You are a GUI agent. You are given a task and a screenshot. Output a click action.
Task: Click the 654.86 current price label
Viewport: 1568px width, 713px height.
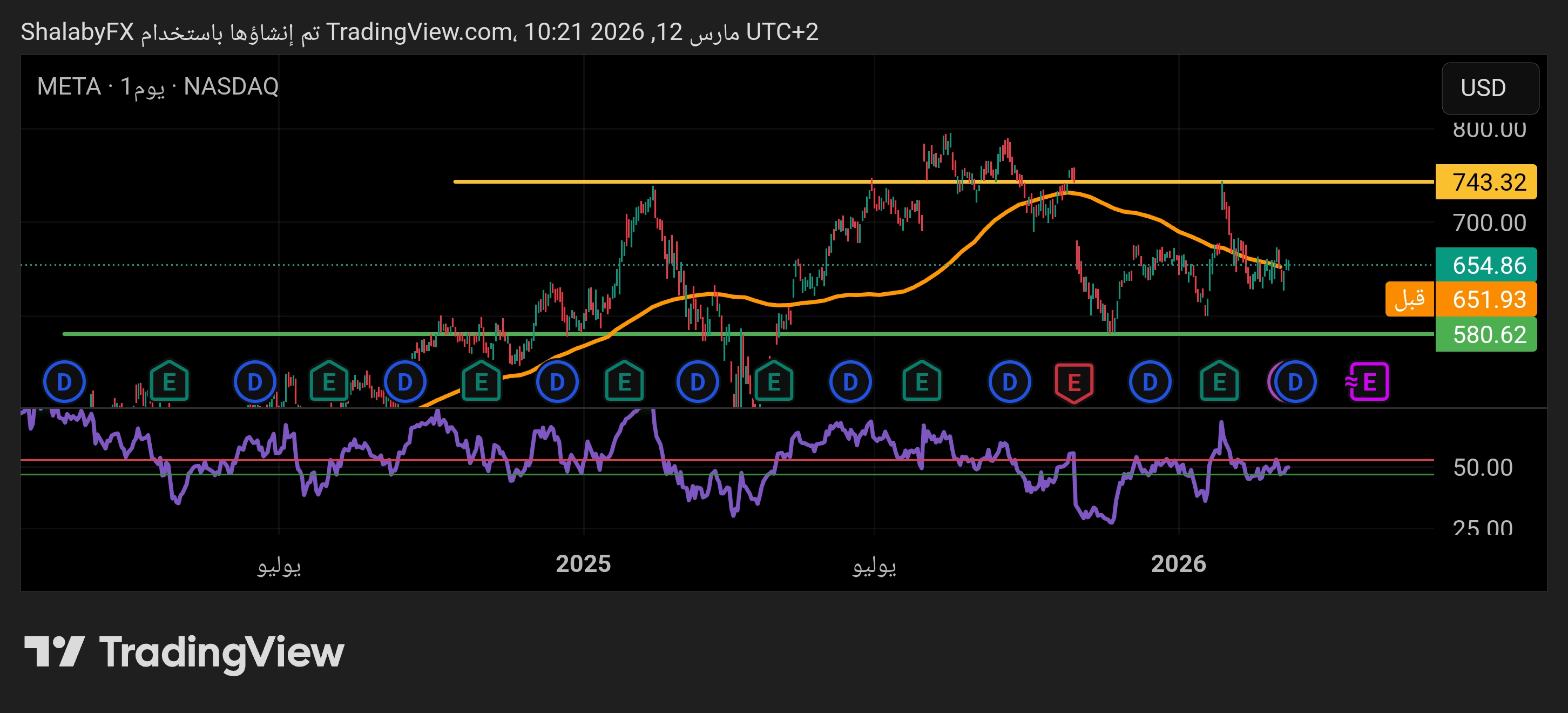[x=1486, y=265]
